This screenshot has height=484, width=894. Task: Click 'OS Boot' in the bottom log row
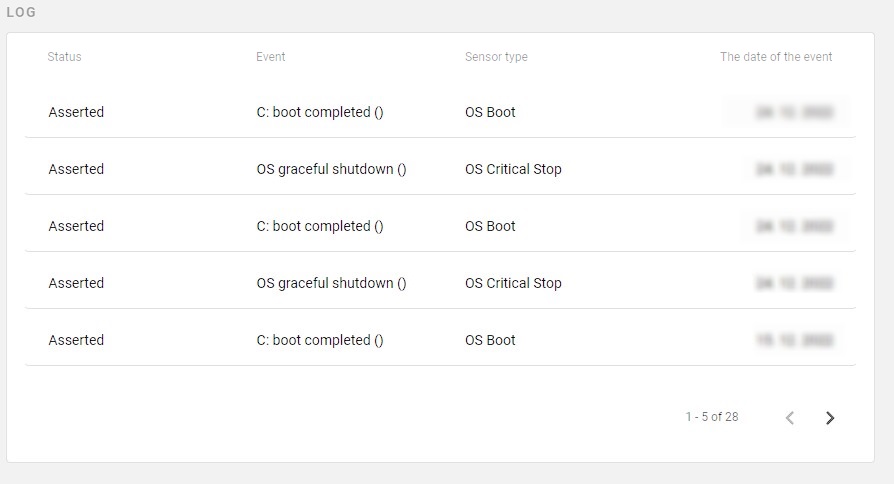[x=490, y=340]
